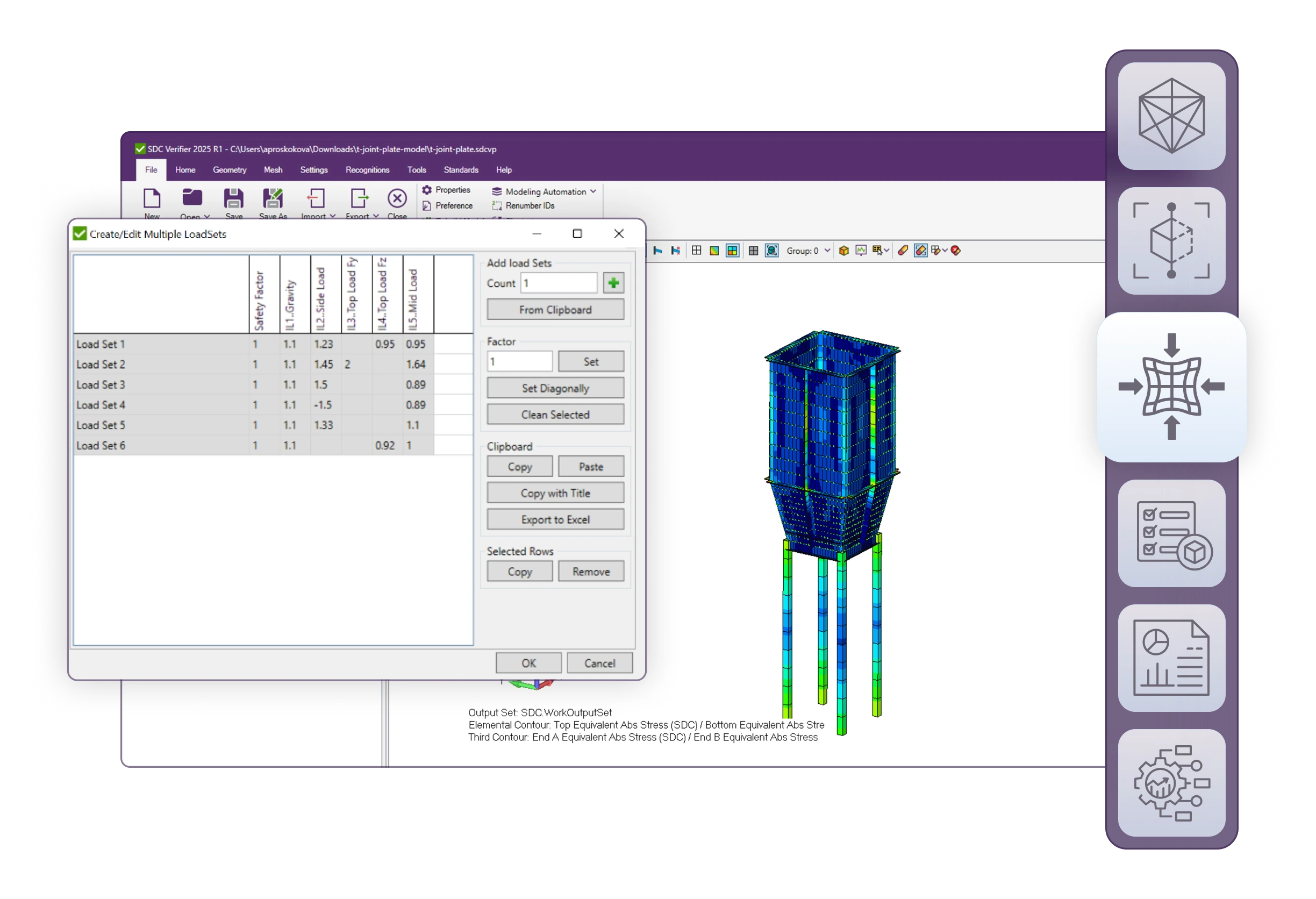1316x899 pixels.
Task: Click Renumber IDs in ribbon
Action: 524,205
